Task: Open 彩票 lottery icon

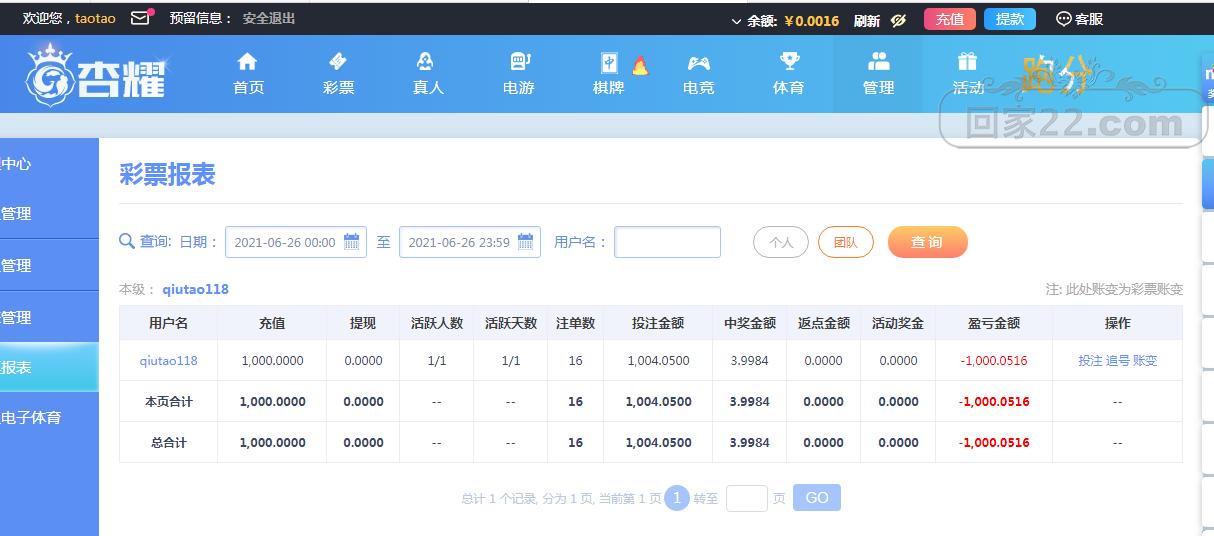Action: (338, 61)
